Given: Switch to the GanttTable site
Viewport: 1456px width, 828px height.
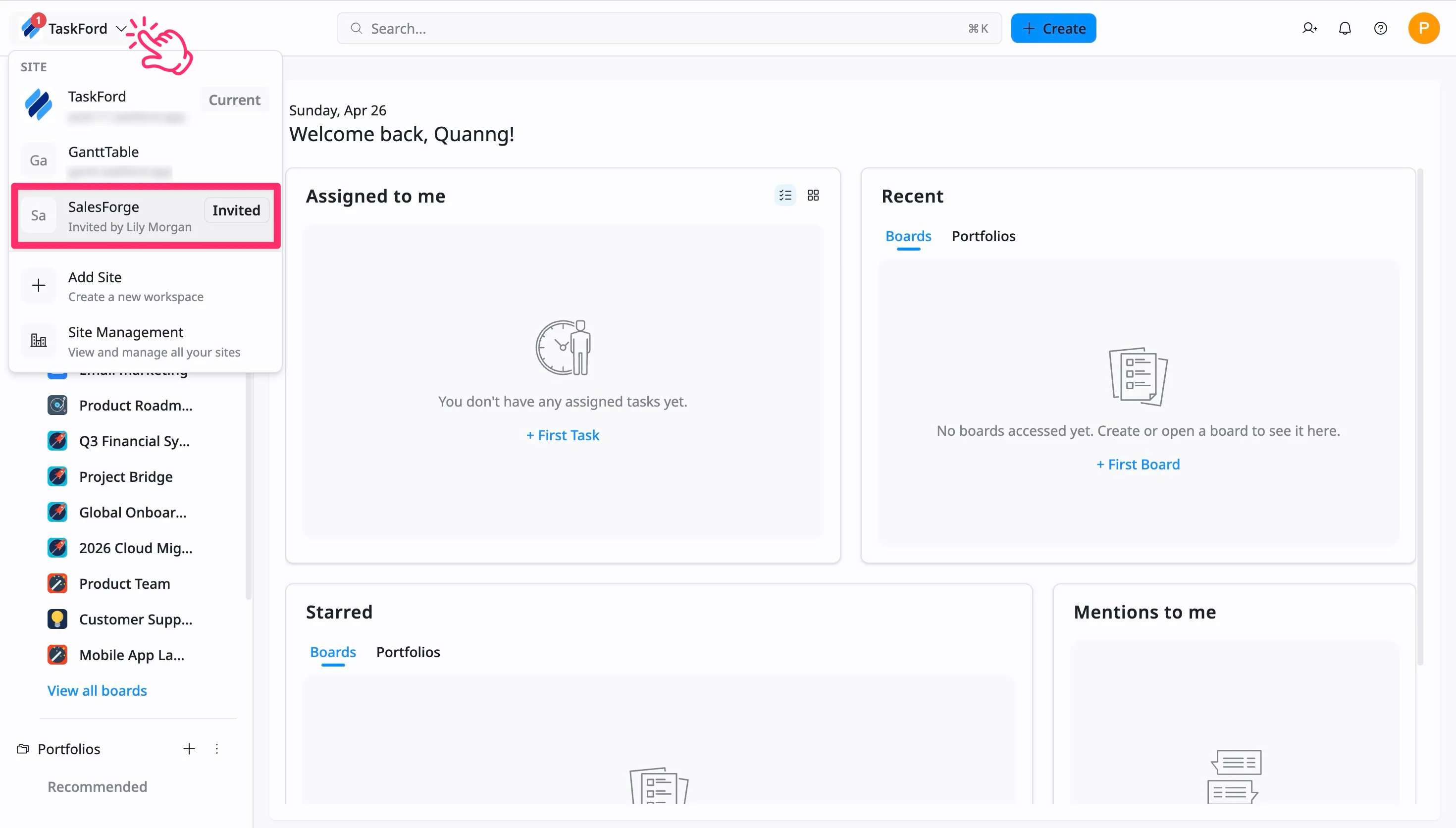Looking at the screenshot, I should (146, 160).
